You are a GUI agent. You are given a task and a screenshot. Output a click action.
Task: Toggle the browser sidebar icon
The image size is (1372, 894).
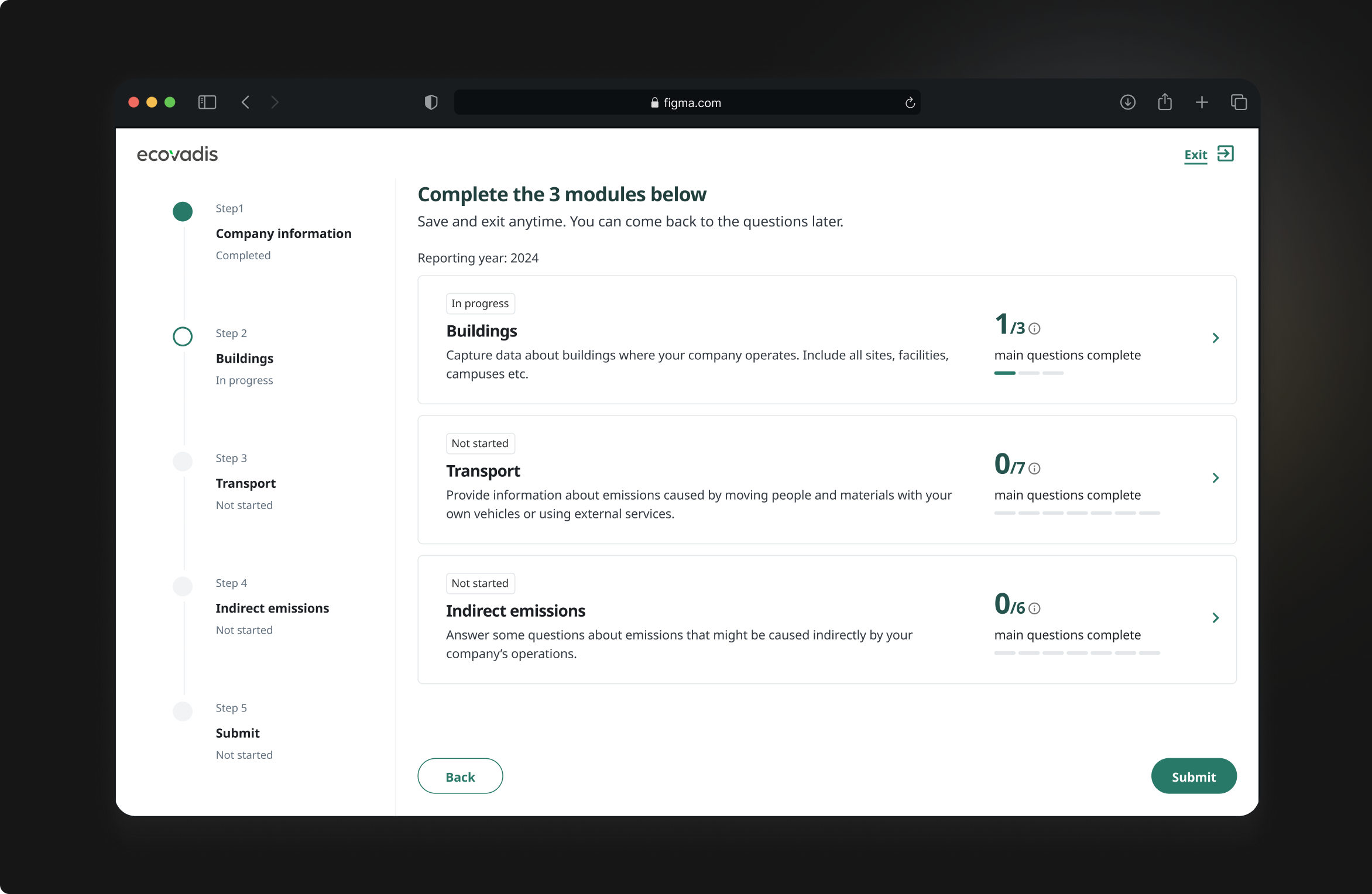point(207,102)
